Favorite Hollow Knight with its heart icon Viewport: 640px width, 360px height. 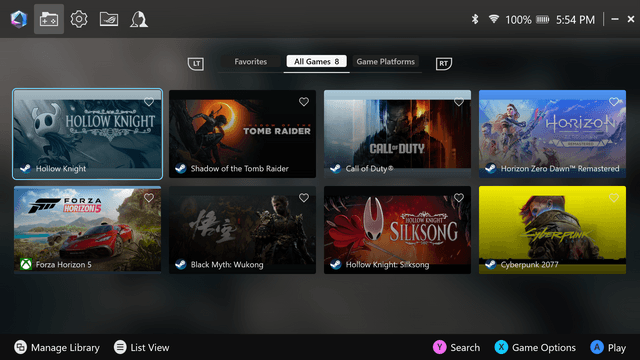point(149,102)
